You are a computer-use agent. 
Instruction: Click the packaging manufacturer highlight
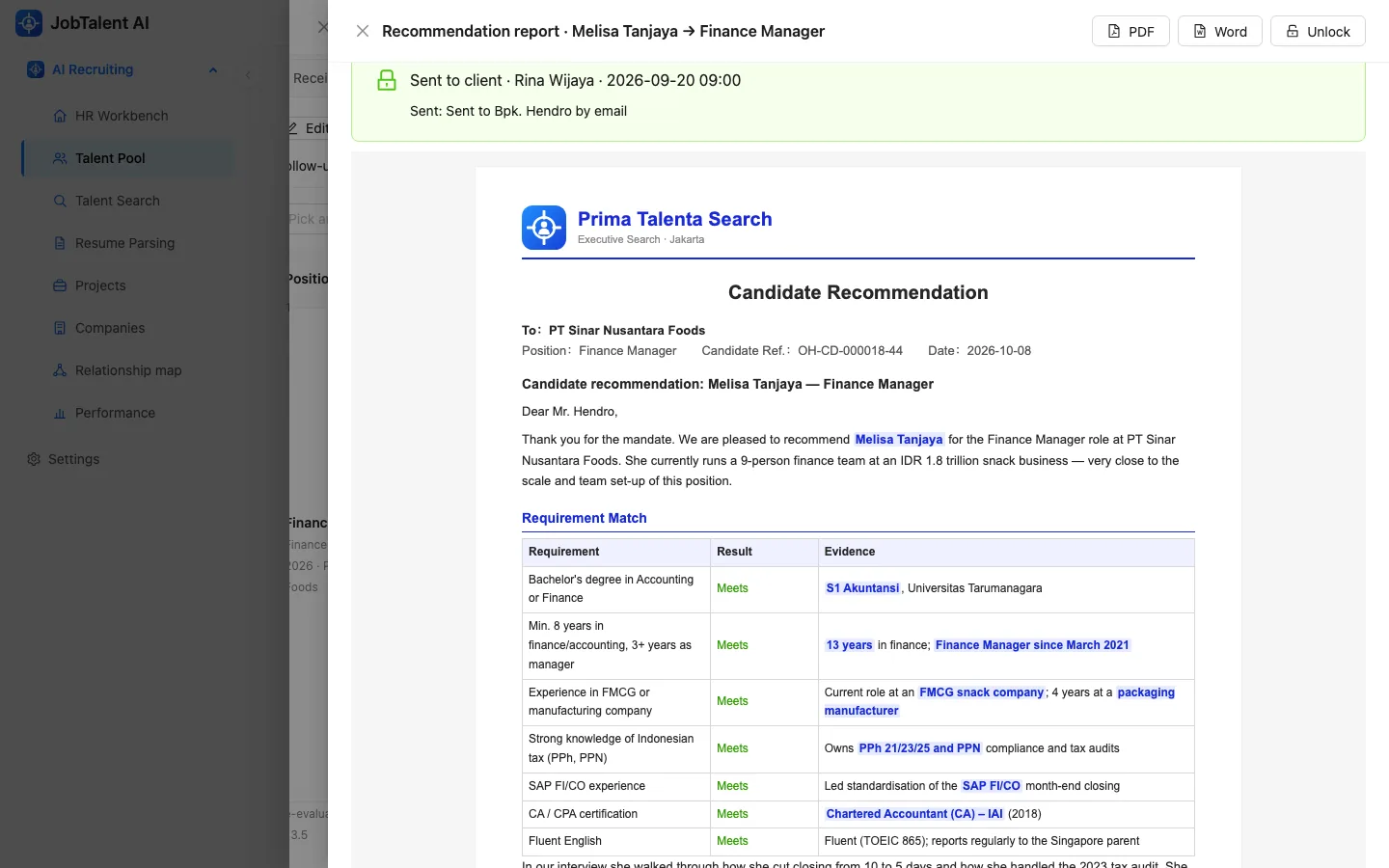999,701
